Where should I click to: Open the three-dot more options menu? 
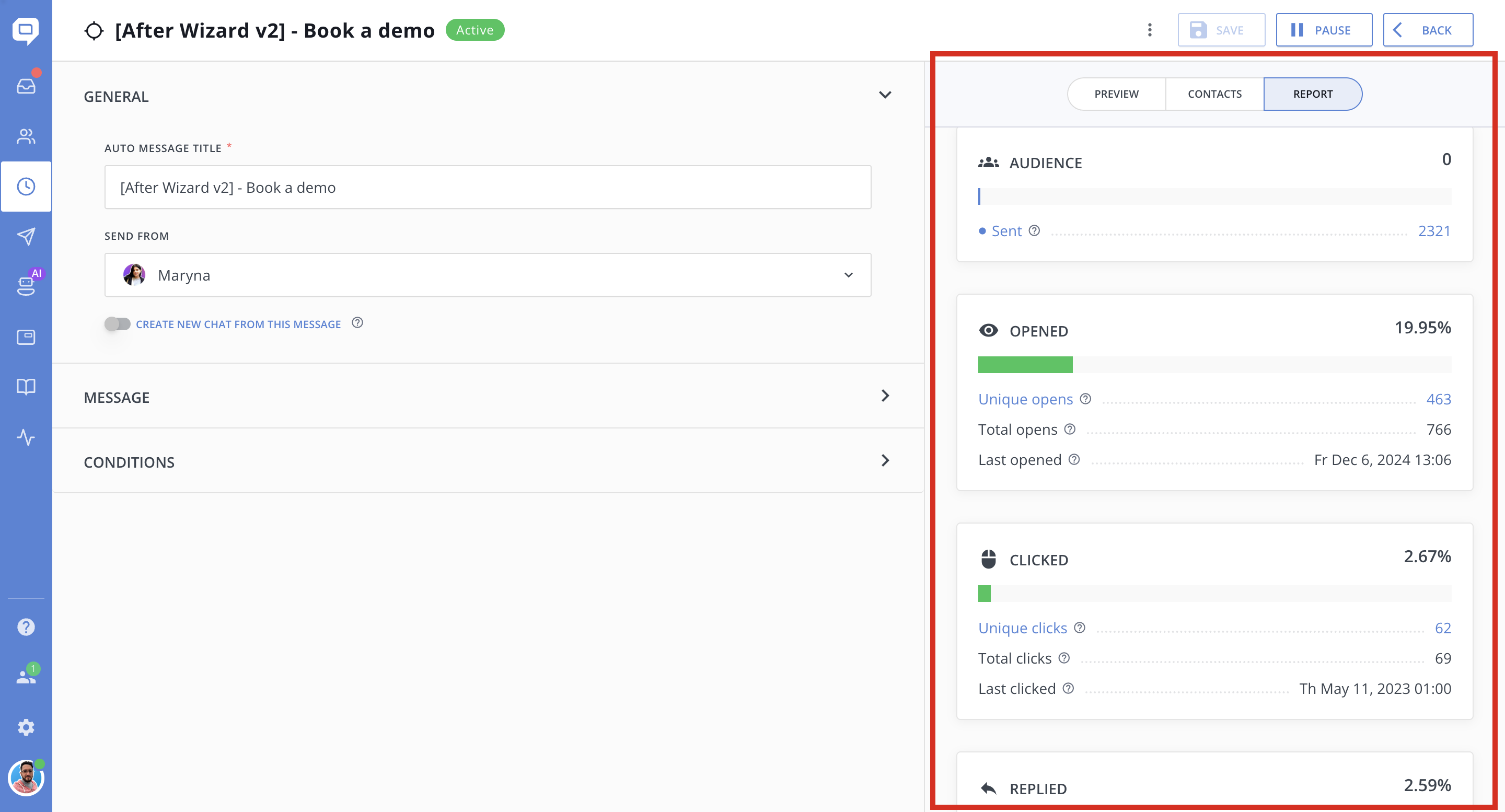pos(1149,30)
